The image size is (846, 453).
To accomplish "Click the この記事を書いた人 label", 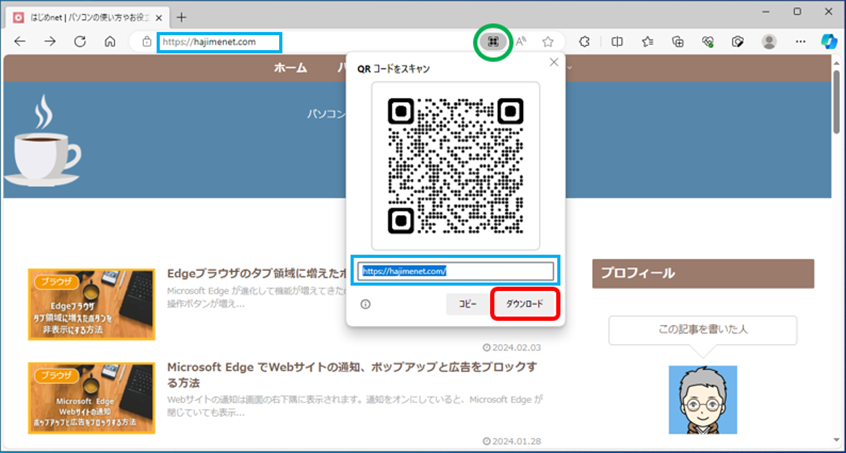I will pos(703,330).
